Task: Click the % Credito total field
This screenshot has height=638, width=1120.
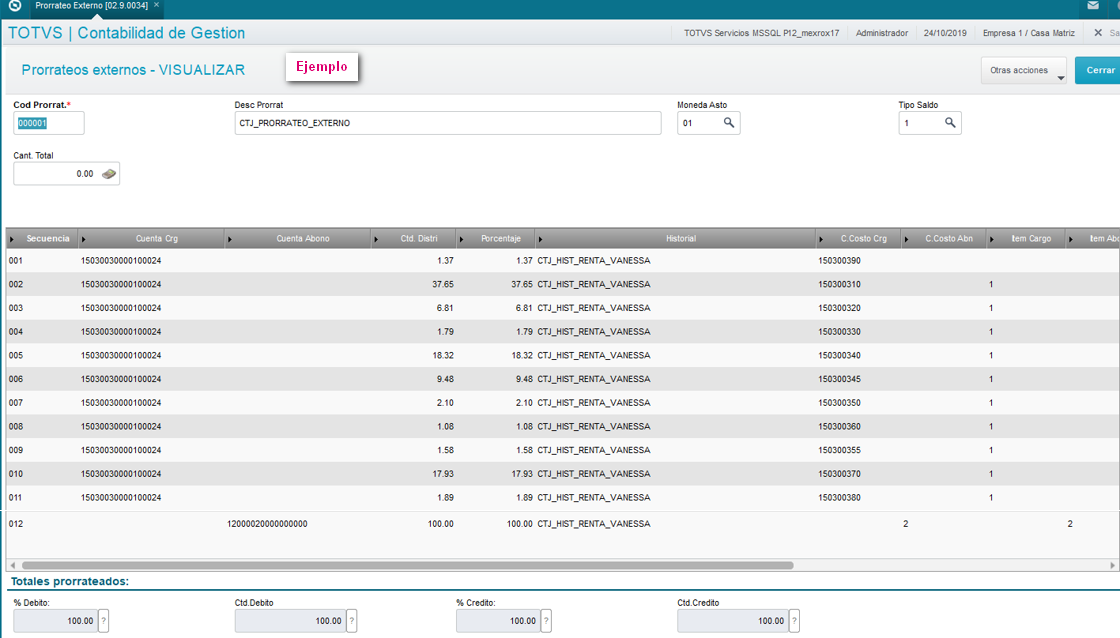Action: (499, 621)
